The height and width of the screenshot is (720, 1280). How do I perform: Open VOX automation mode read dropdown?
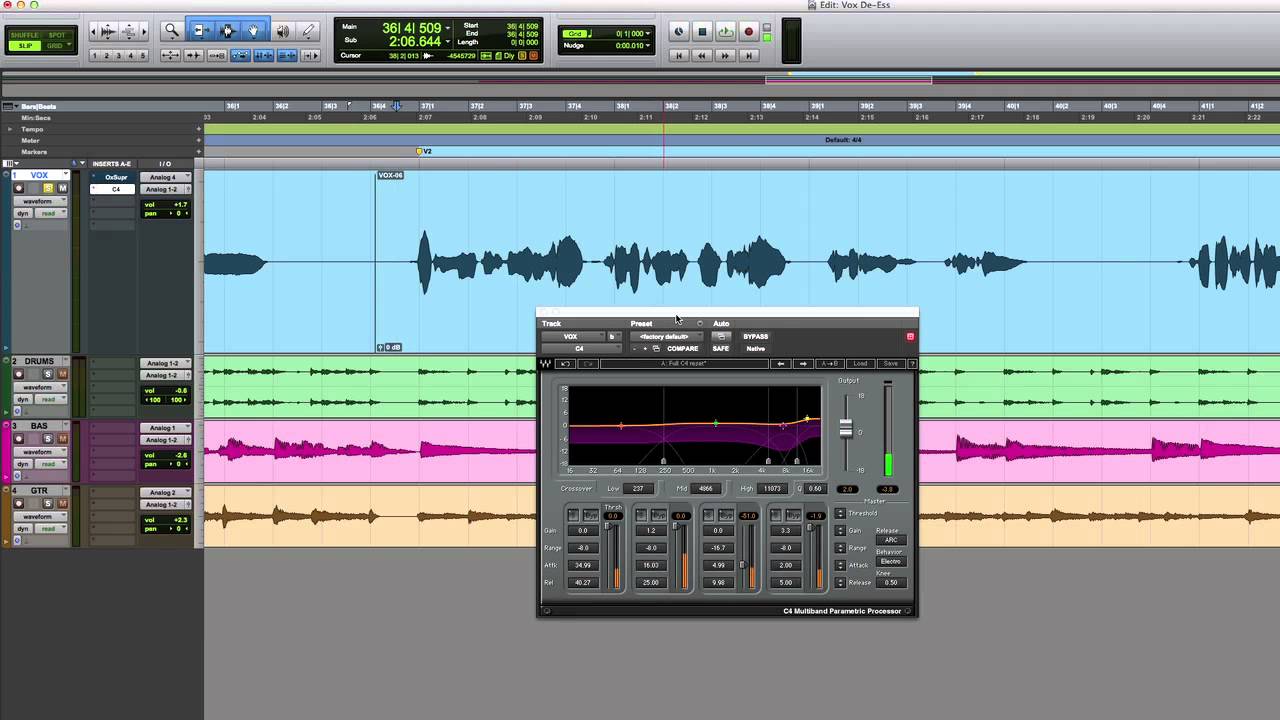coord(53,213)
